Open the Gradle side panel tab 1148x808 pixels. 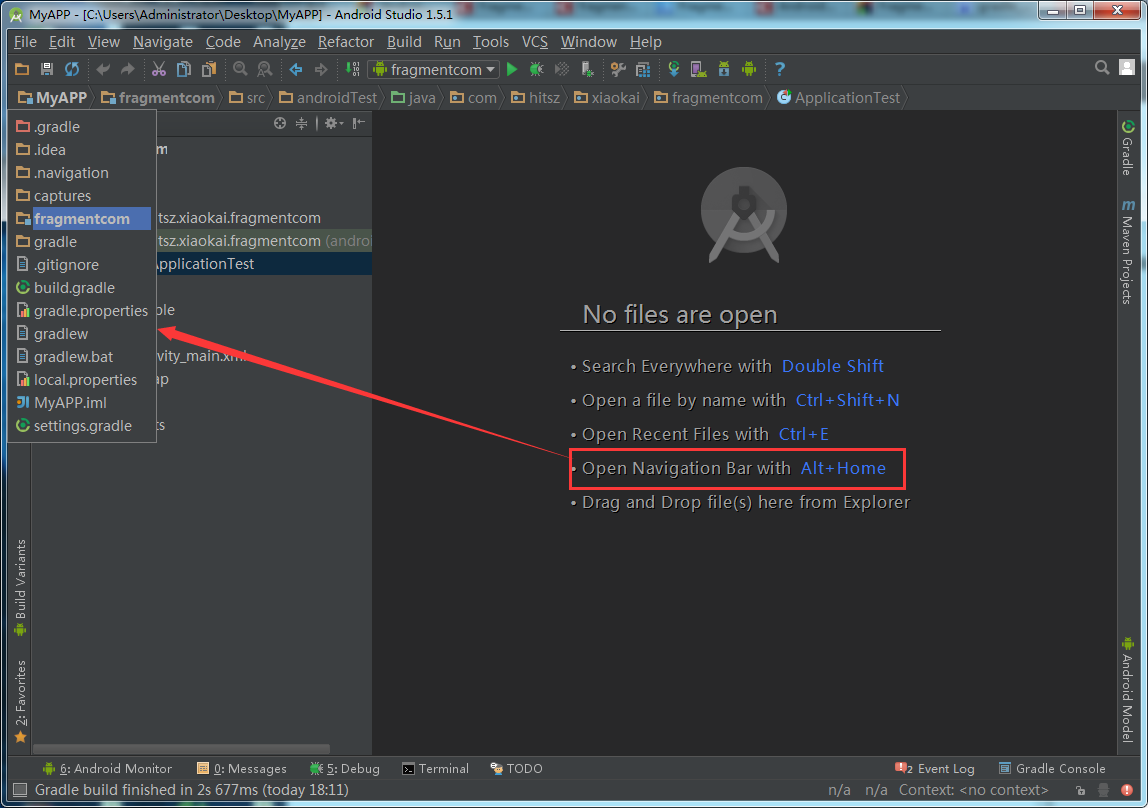click(1127, 147)
